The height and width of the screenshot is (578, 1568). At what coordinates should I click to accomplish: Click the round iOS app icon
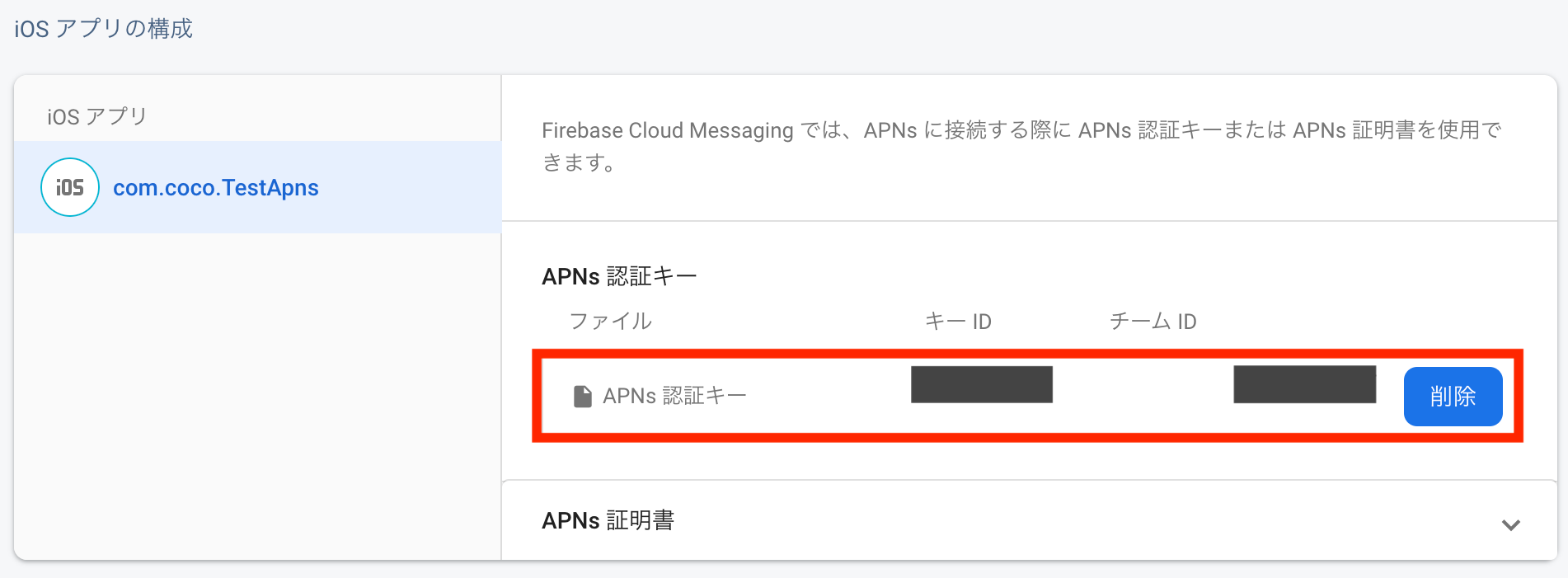(x=70, y=187)
